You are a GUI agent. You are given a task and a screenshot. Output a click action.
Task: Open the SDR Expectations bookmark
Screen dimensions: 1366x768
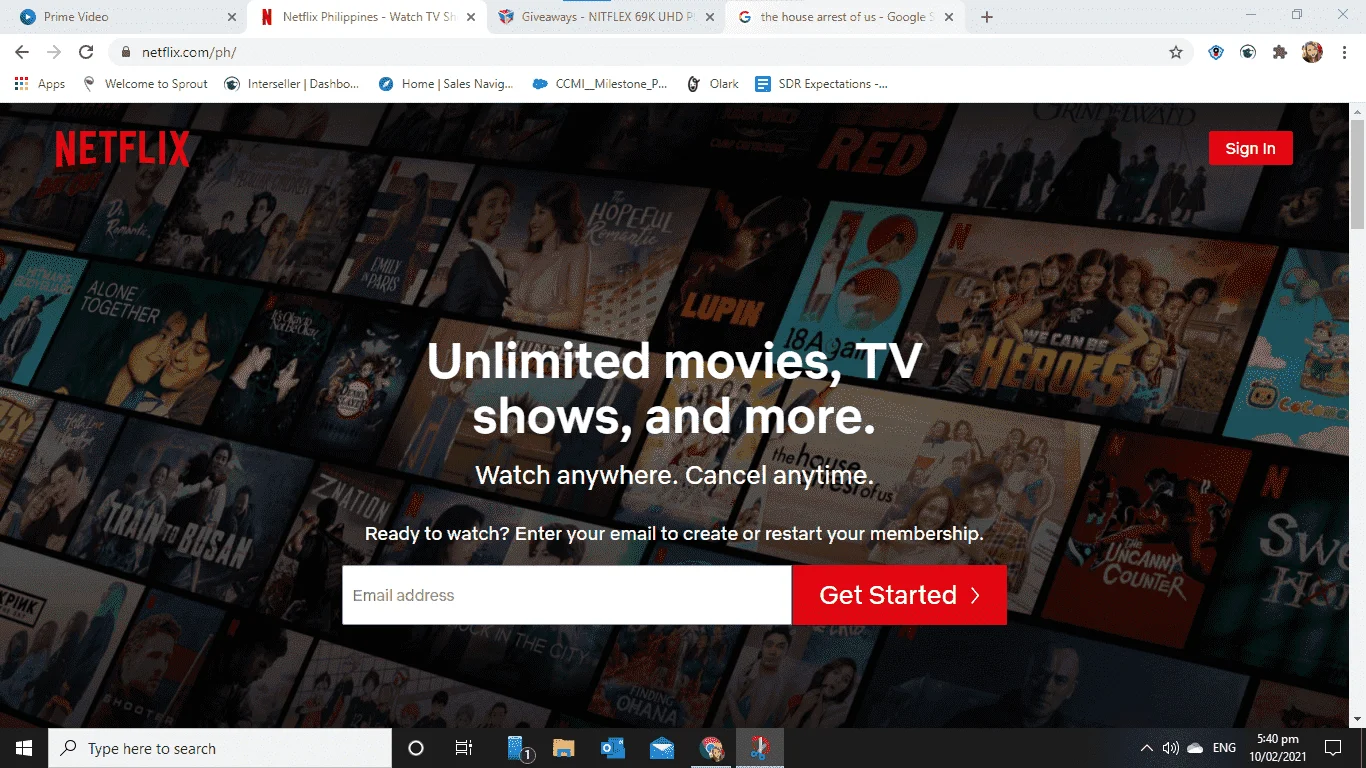[x=821, y=84]
